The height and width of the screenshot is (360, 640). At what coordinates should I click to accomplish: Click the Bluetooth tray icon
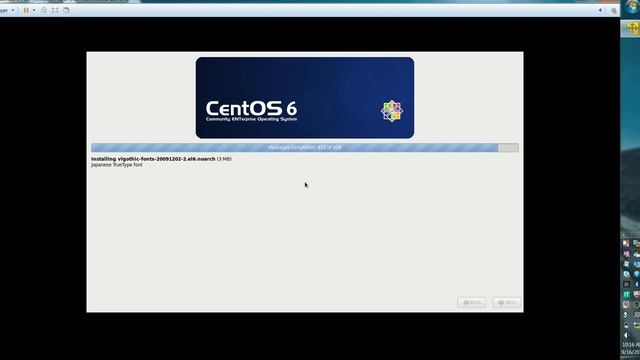(x=636, y=284)
